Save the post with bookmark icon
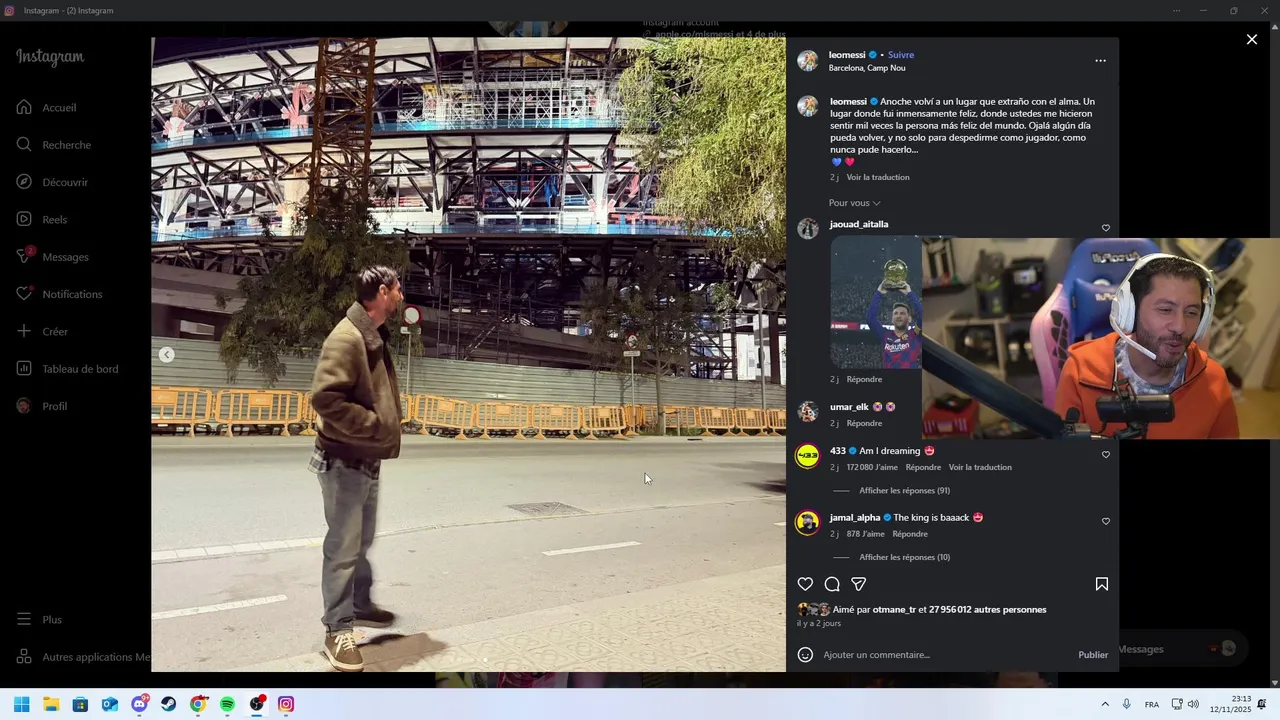The height and width of the screenshot is (720, 1280). tap(1101, 584)
